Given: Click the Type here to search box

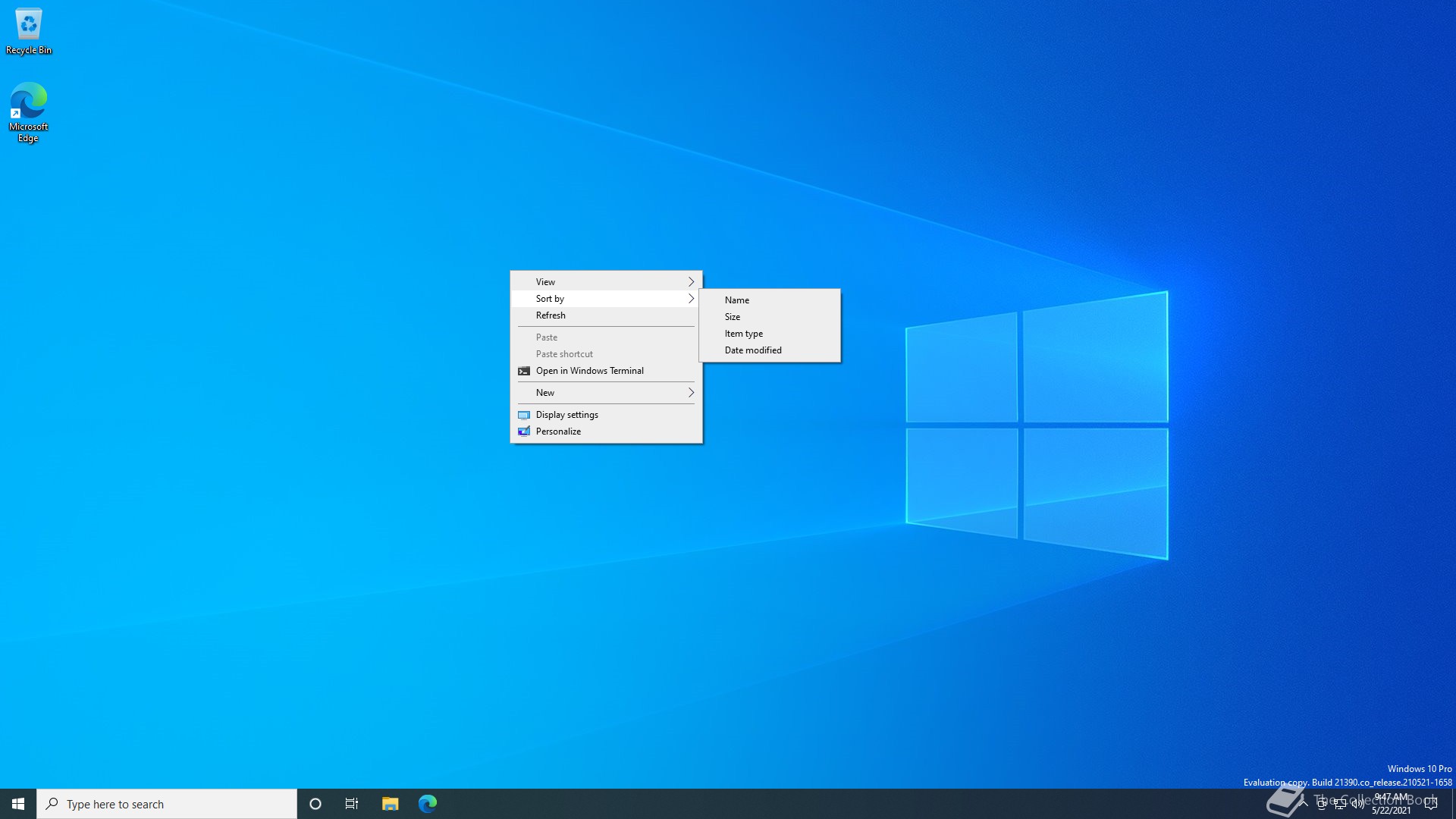Looking at the screenshot, I should pos(167,804).
